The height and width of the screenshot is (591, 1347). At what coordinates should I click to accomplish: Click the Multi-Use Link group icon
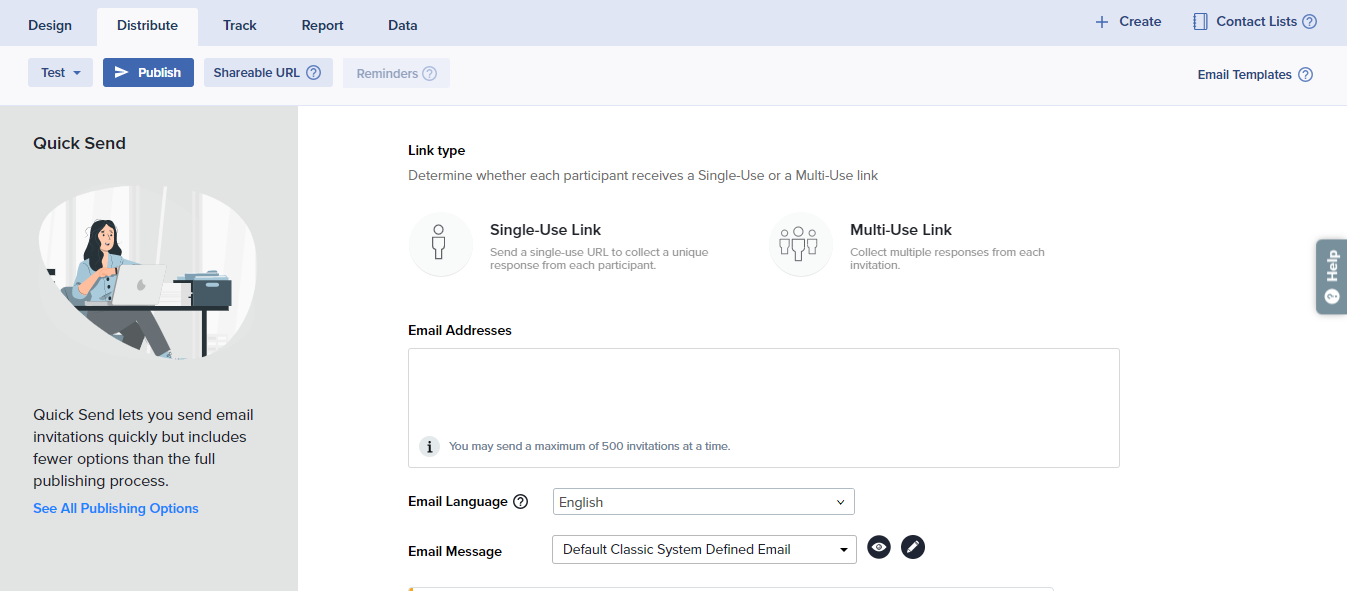(800, 244)
